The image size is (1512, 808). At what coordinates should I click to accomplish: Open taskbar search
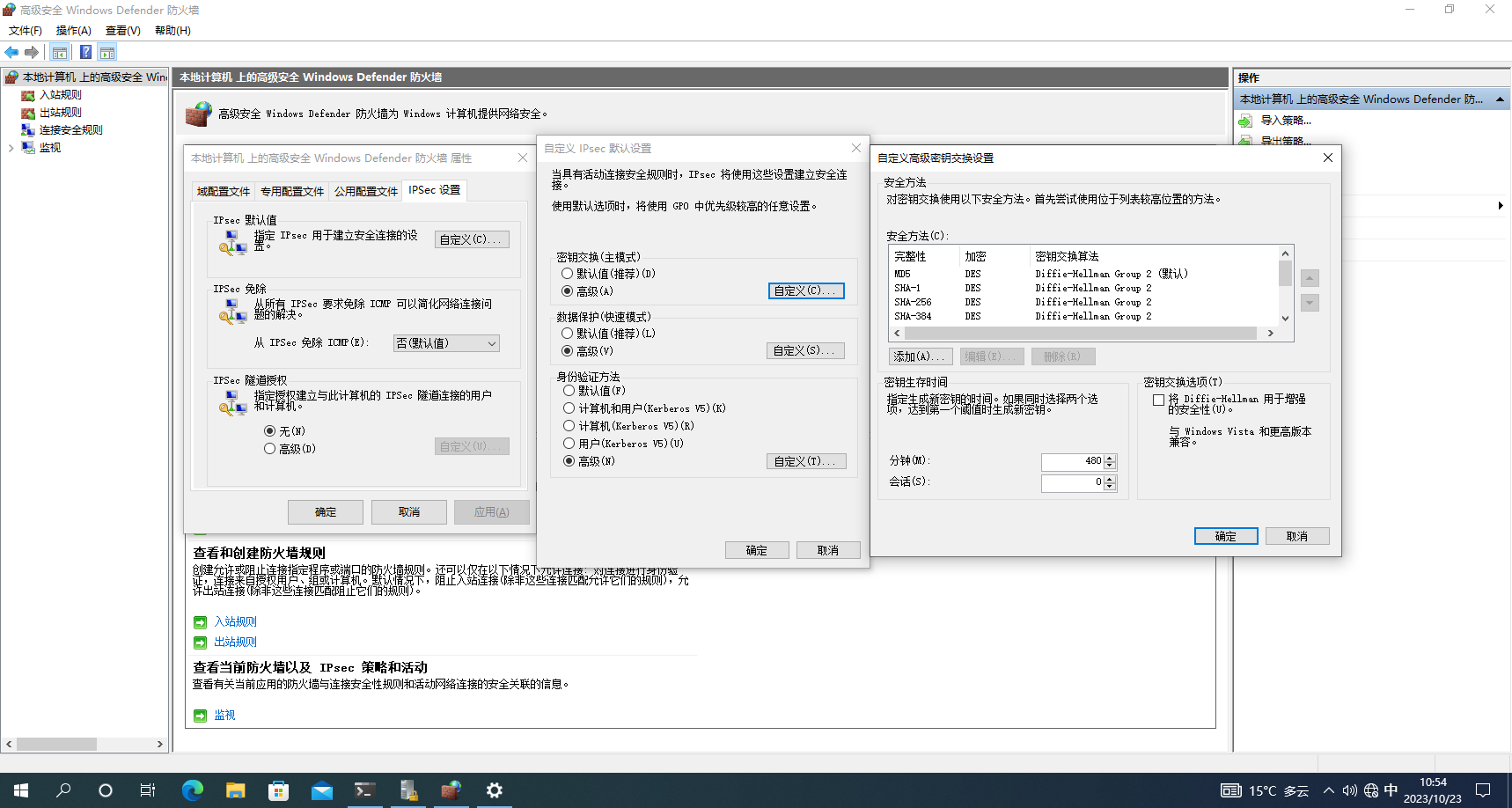pyautogui.click(x=63, y=790)
